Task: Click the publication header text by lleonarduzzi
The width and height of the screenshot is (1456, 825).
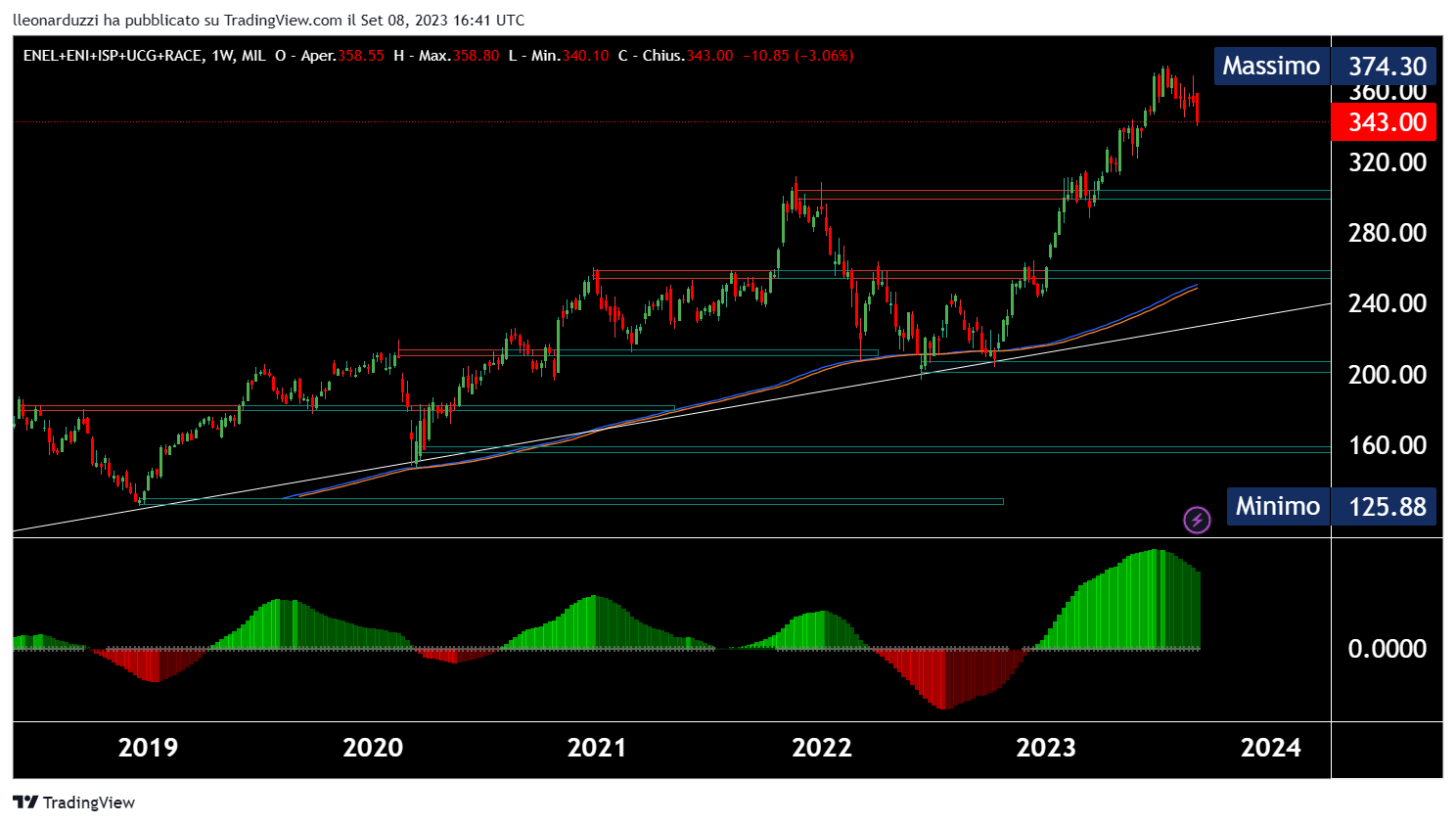Action: [268, 20]
